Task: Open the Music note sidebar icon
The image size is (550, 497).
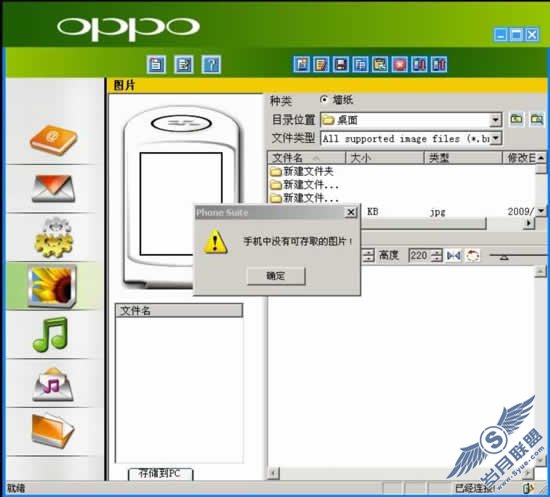Action: [x=50, y=335]
